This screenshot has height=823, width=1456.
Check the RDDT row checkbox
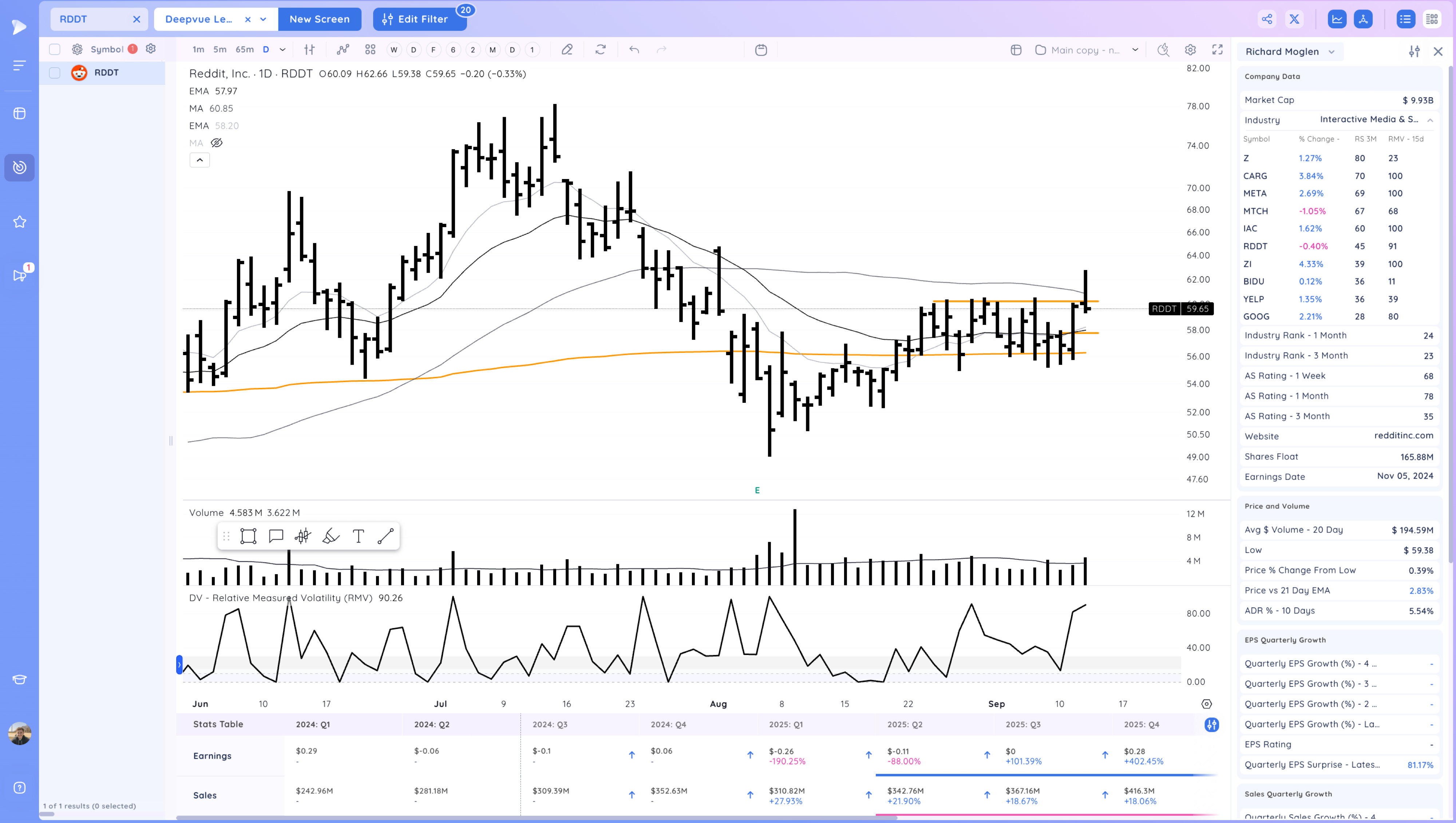point(54,72)
